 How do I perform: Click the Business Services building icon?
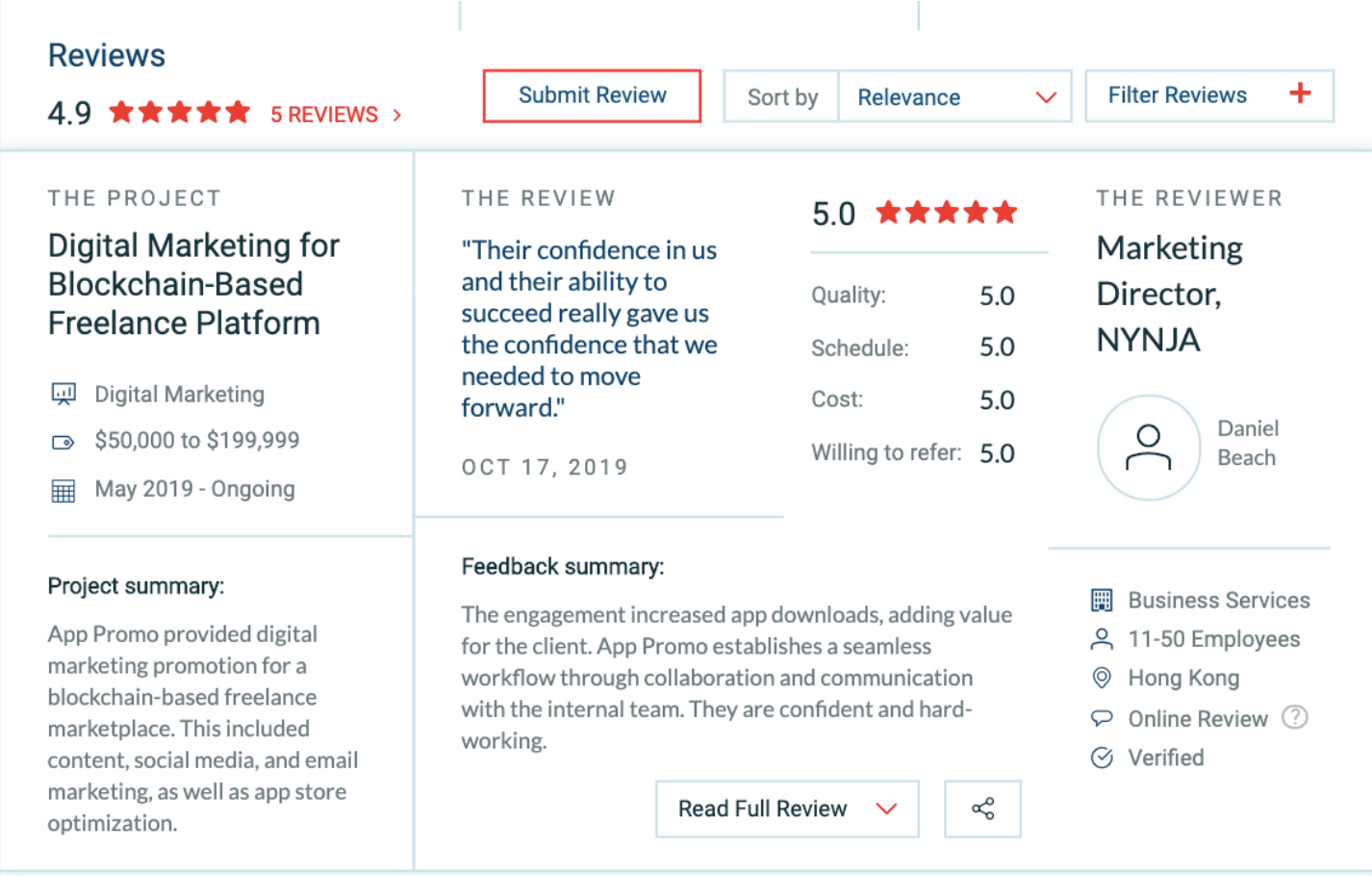coord(1103,601)
